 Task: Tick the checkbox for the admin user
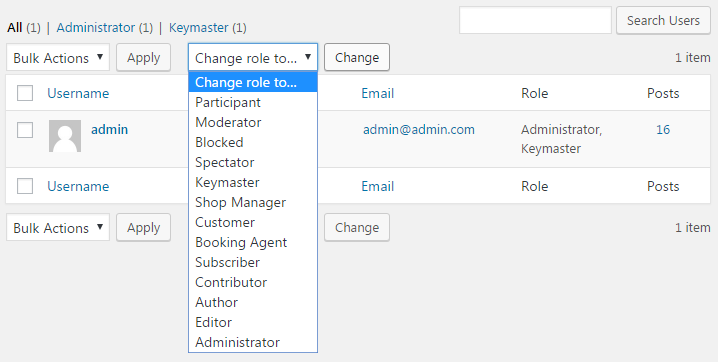(25, 130)
